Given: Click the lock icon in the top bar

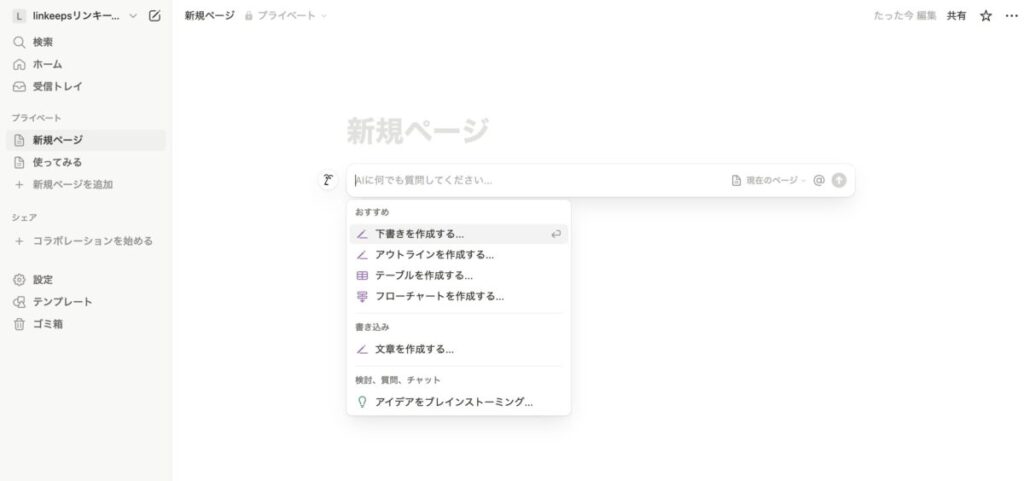Looking at the screenshot, I should tap(249, 16).
